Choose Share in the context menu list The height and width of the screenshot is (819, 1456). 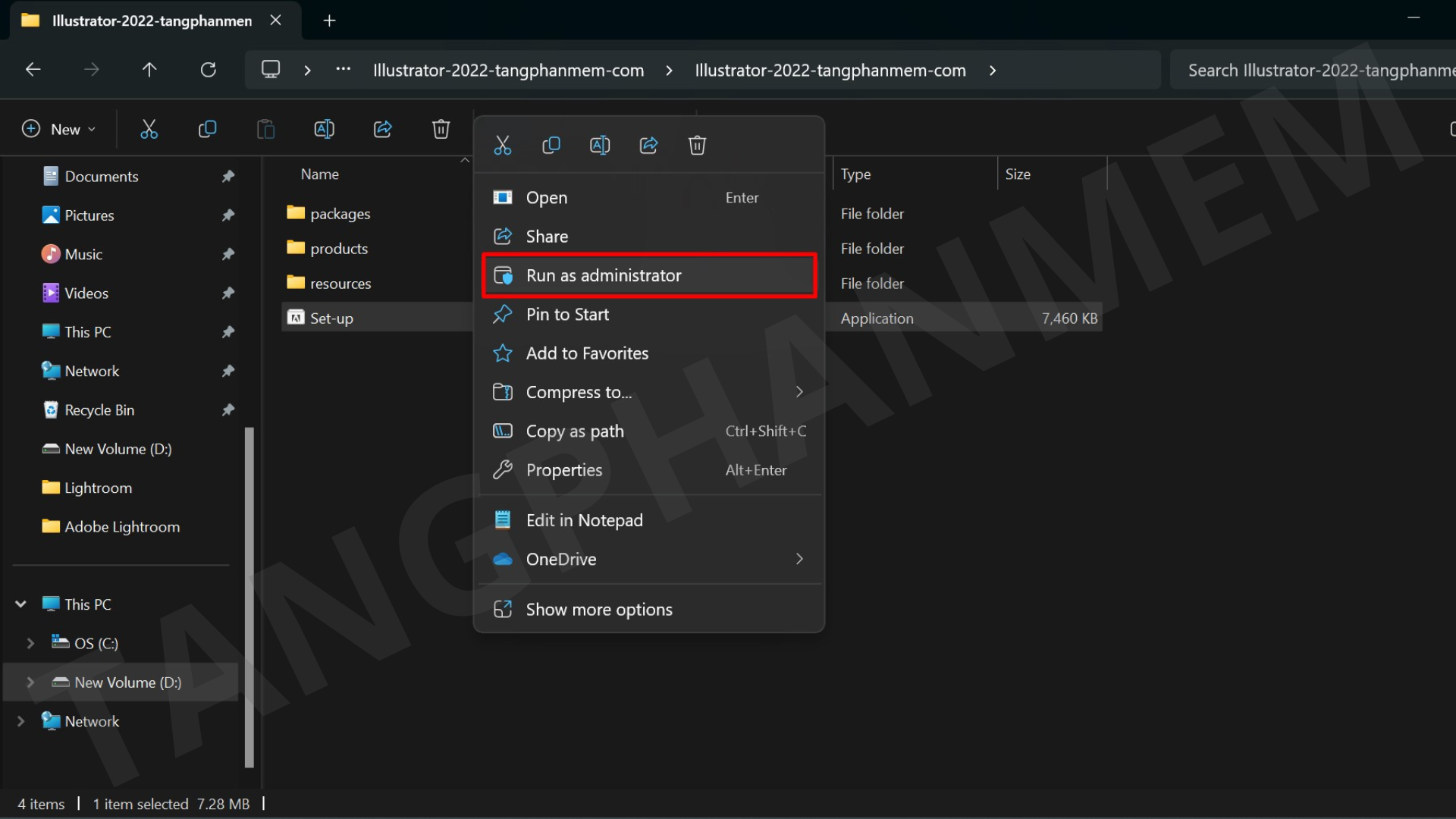(x=649, y=237)
